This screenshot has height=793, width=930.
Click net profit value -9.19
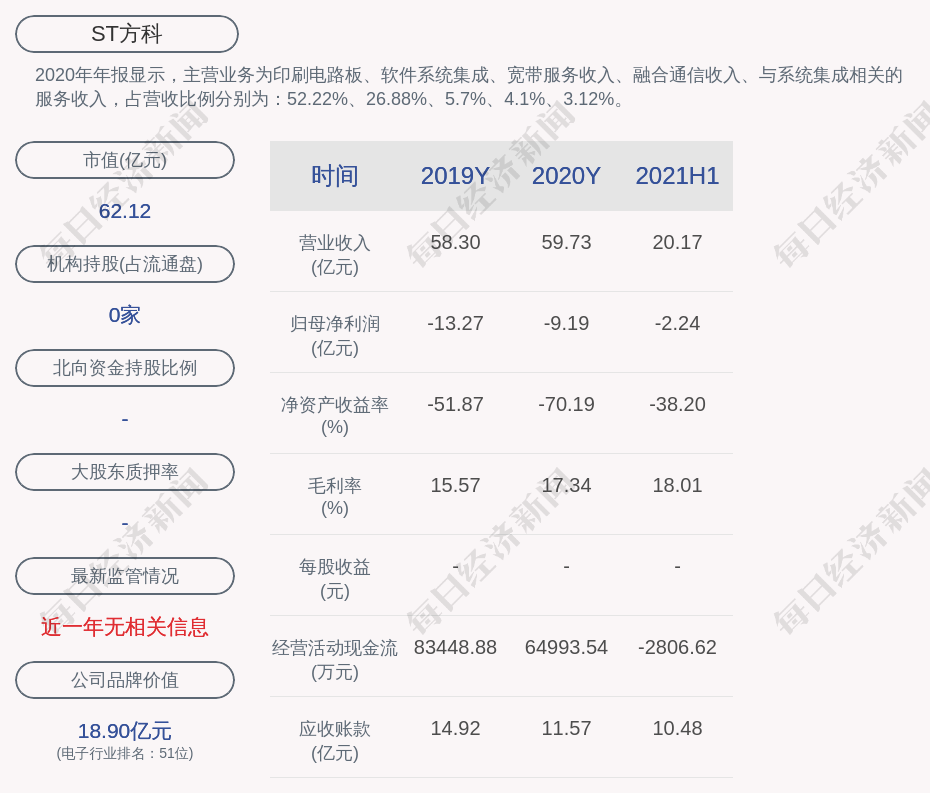coord(566,323)
